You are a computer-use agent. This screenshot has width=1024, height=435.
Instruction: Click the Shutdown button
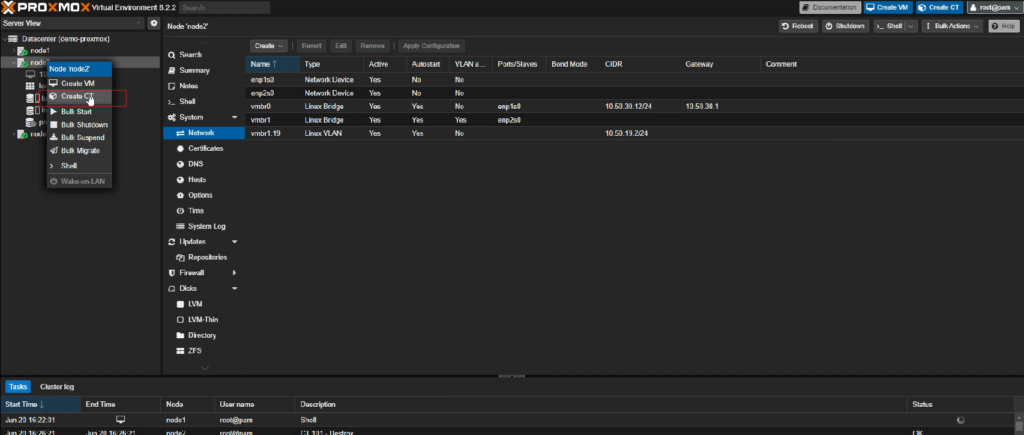pyautogui.click(x=845, y=26)
